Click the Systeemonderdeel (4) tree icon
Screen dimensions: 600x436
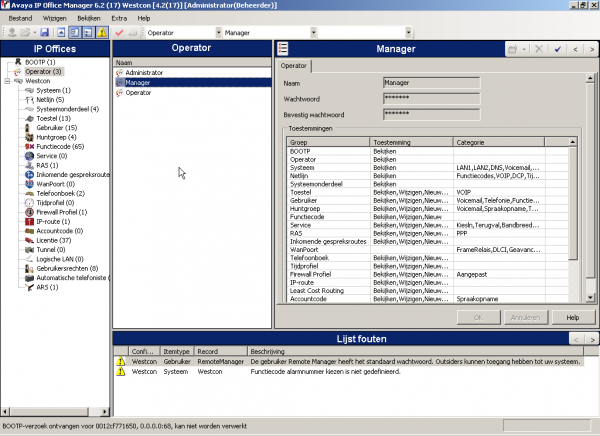point(29,109)
